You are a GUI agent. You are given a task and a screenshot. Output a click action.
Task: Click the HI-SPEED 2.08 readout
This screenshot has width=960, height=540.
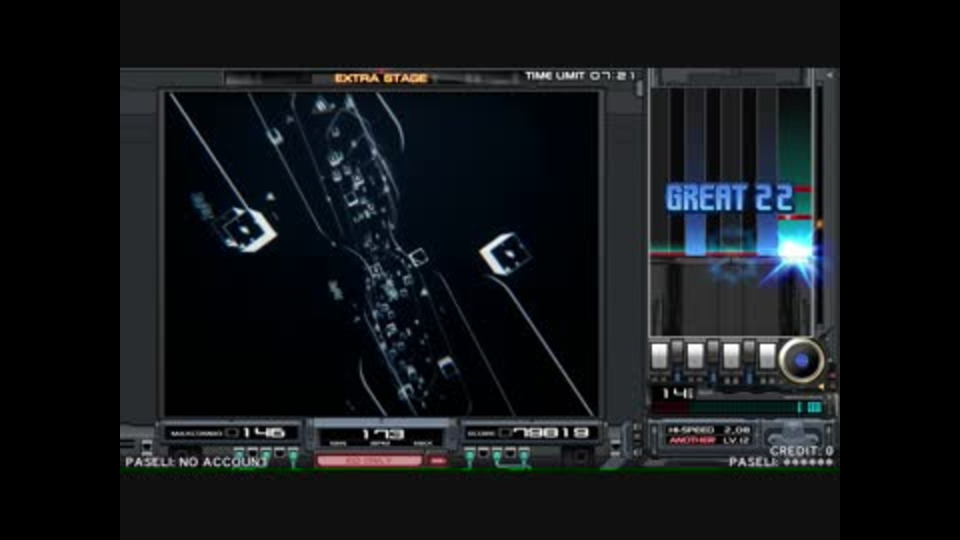709,430
